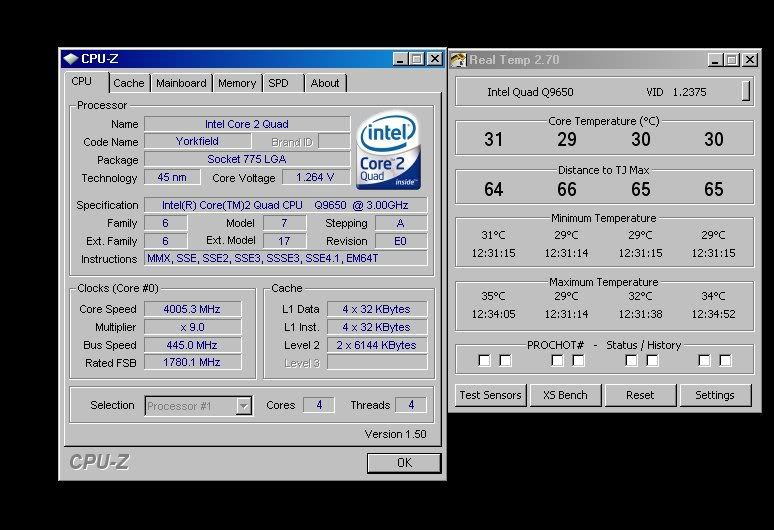Viewport: 774px width, 530px height.
Task: Open the About tab in CPU-Z
Action: pos(325,83)
